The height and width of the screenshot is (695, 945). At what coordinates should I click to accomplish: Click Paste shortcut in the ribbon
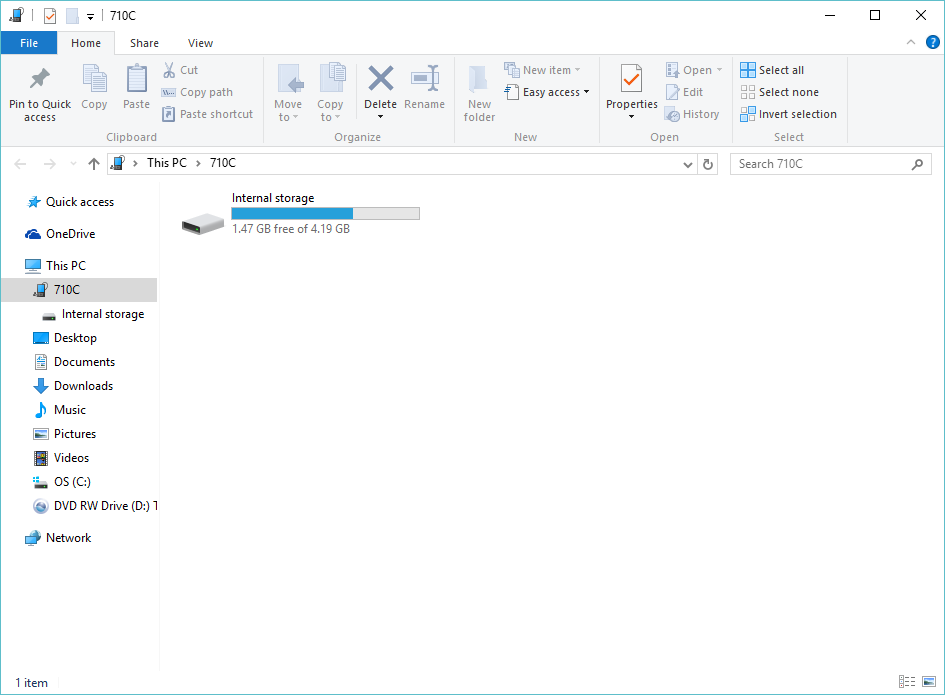[x=207, y=114]
